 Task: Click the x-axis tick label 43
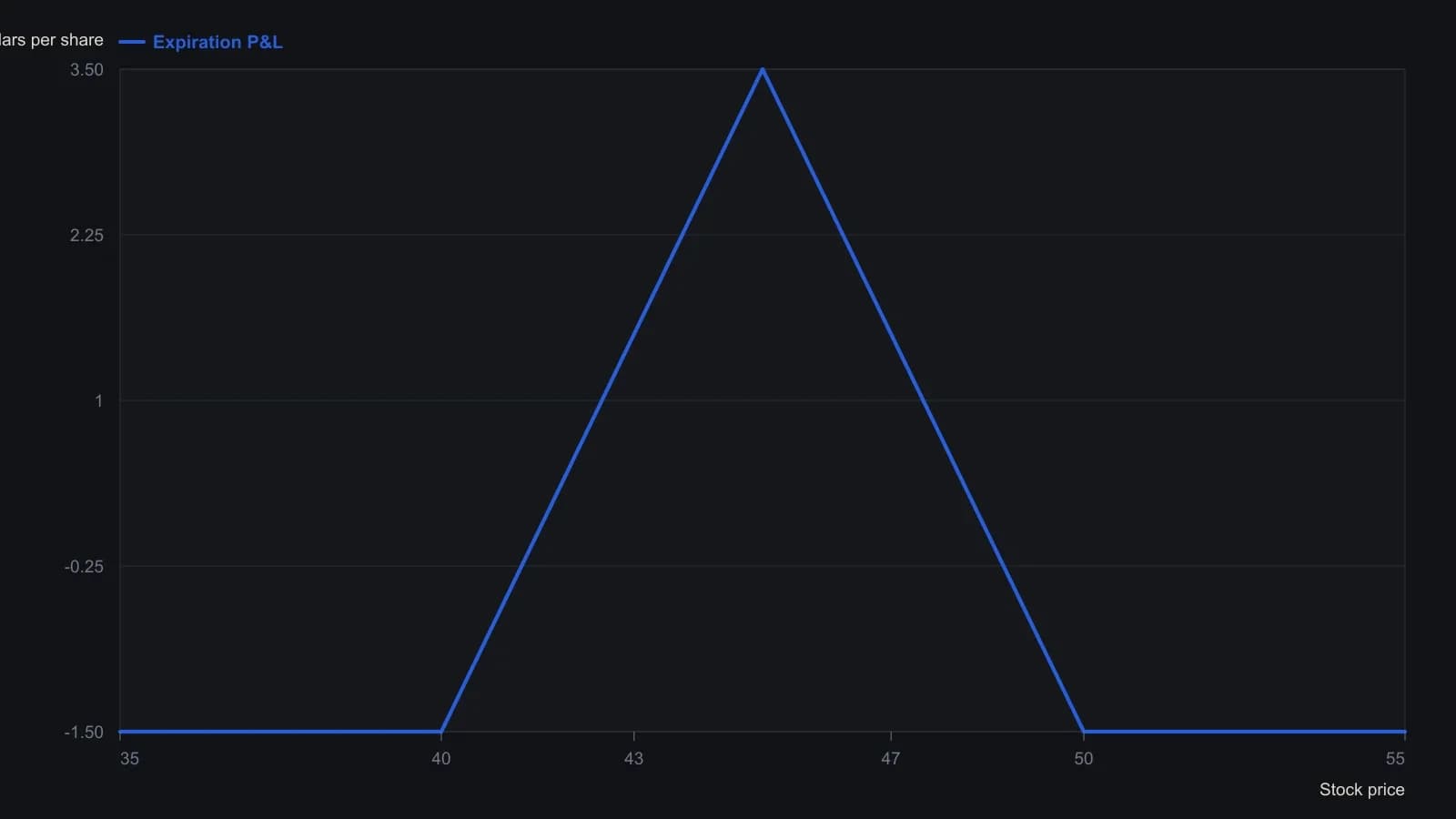(633, 759)
